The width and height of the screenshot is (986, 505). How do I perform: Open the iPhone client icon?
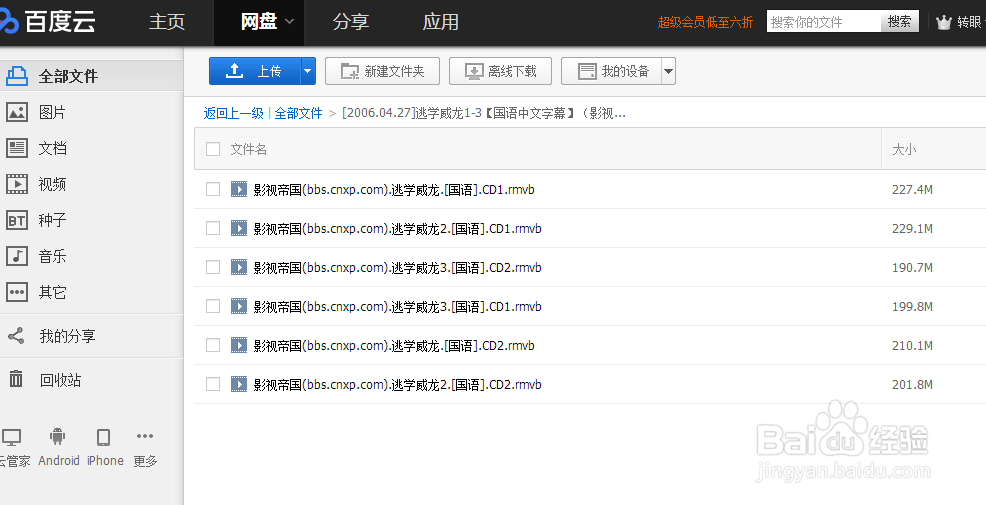click(104, 436)
